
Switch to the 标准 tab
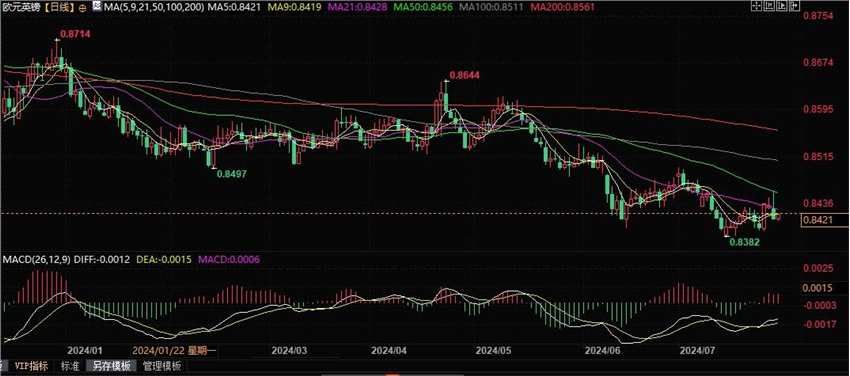[70, 366]
